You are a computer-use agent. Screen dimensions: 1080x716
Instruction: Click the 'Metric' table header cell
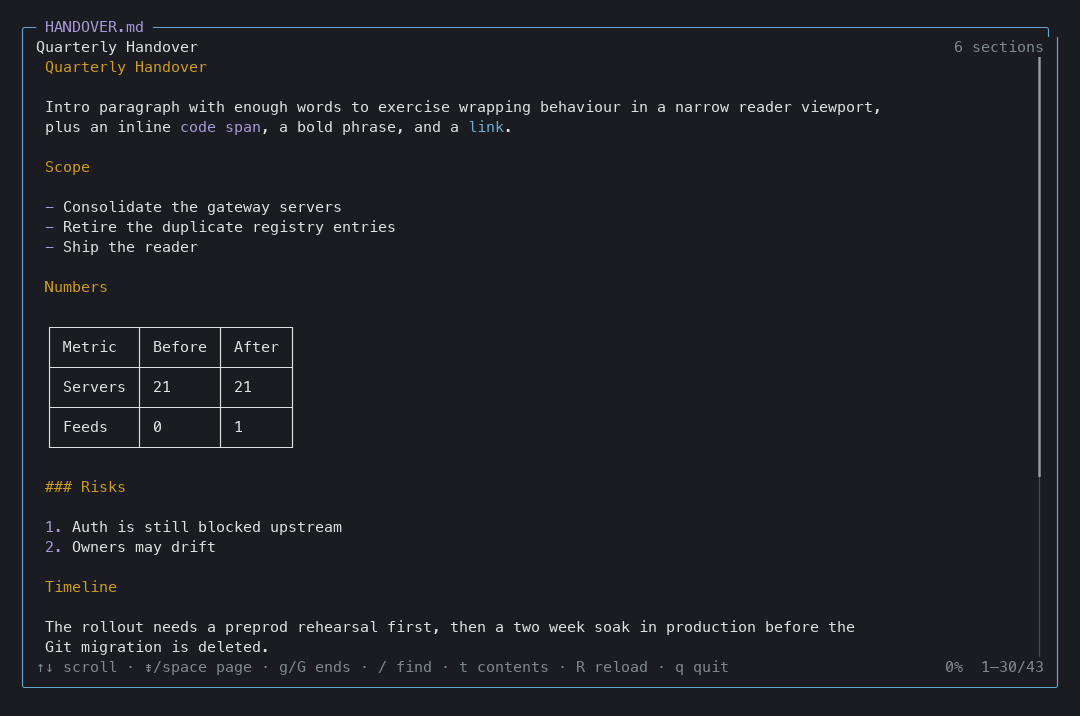94,347
